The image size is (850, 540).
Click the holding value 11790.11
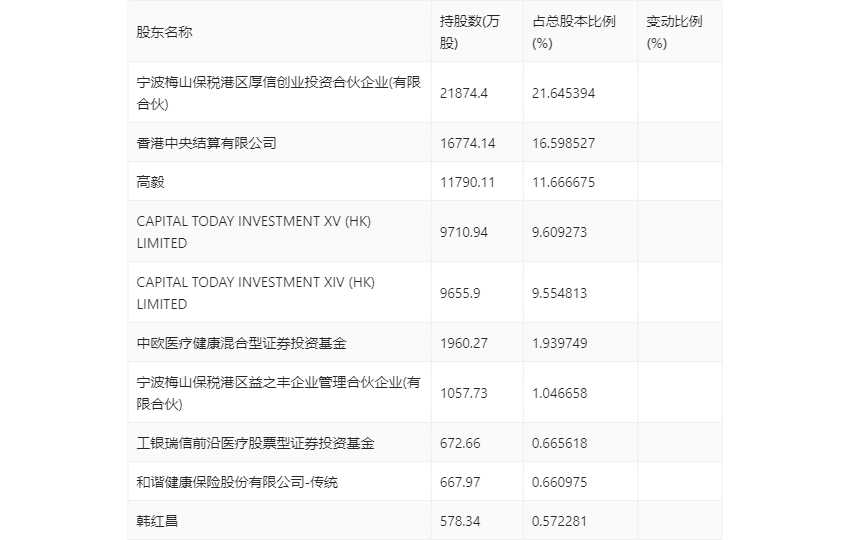click(467, 182)
